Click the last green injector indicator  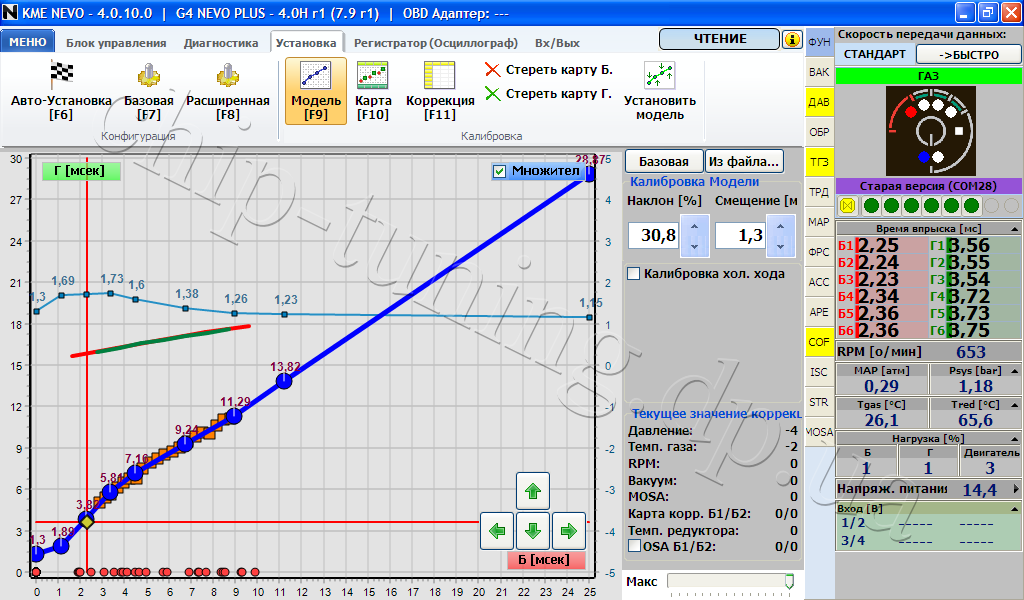[972, 206]
